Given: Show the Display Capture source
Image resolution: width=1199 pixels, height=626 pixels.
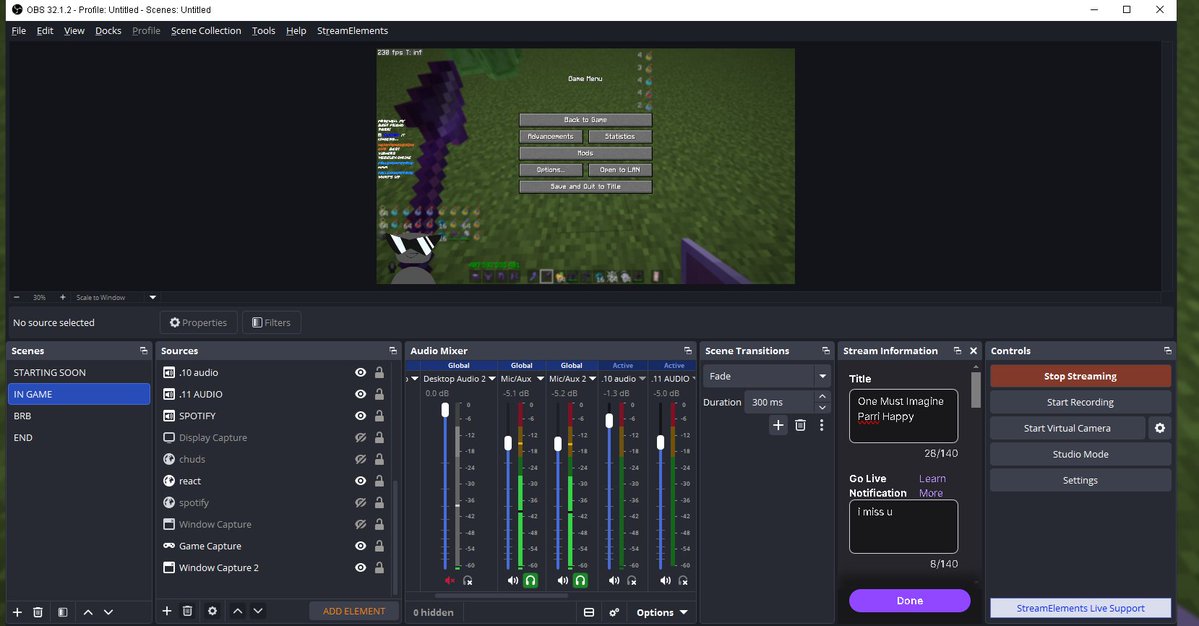Looking at the screenshot, I should pyautogui.click(x=360, y=438).
